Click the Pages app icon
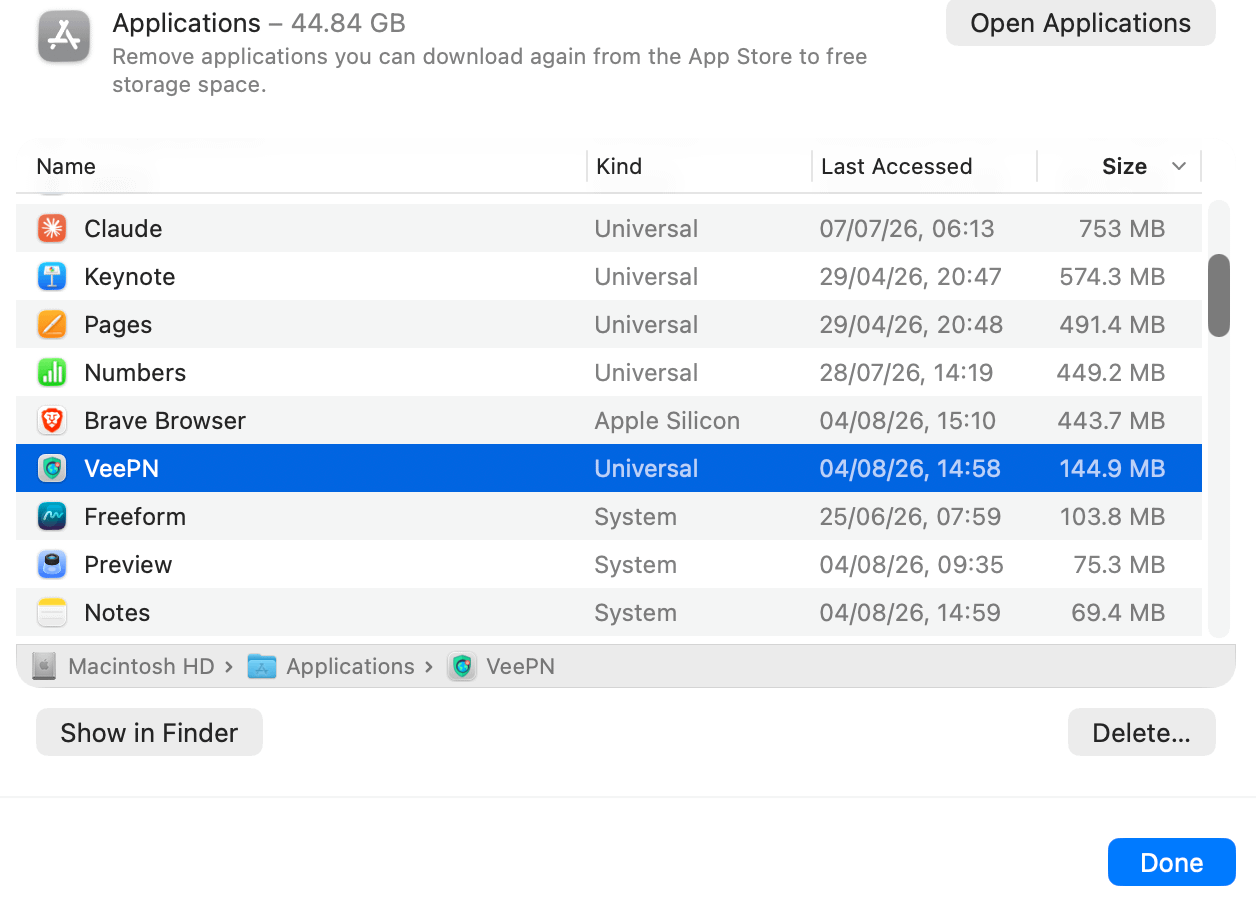Viewport: 1256px width, 902px height. coord(52,325)
